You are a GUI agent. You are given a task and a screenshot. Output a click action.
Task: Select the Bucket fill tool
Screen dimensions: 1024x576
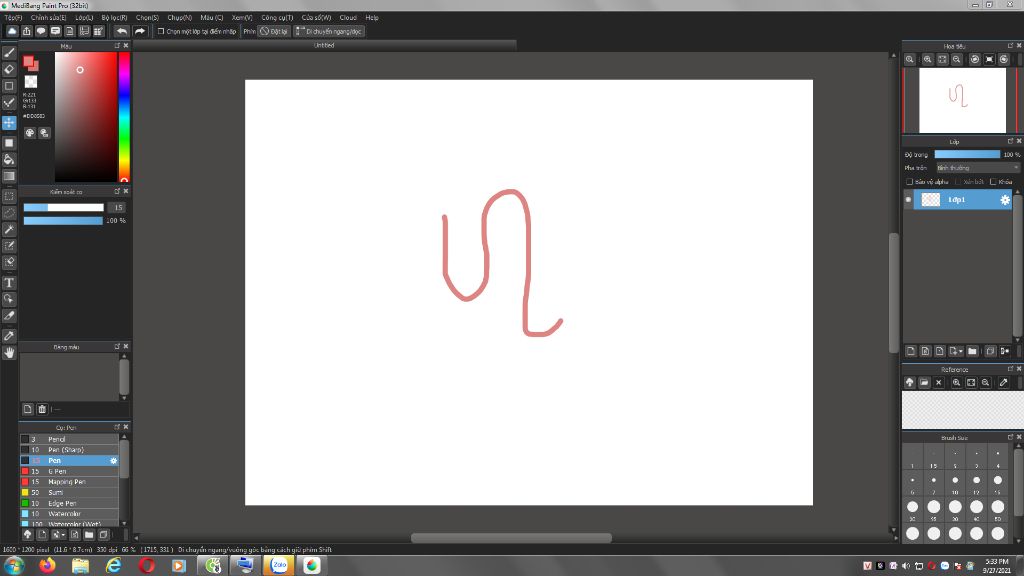click(x=9, y=159)
